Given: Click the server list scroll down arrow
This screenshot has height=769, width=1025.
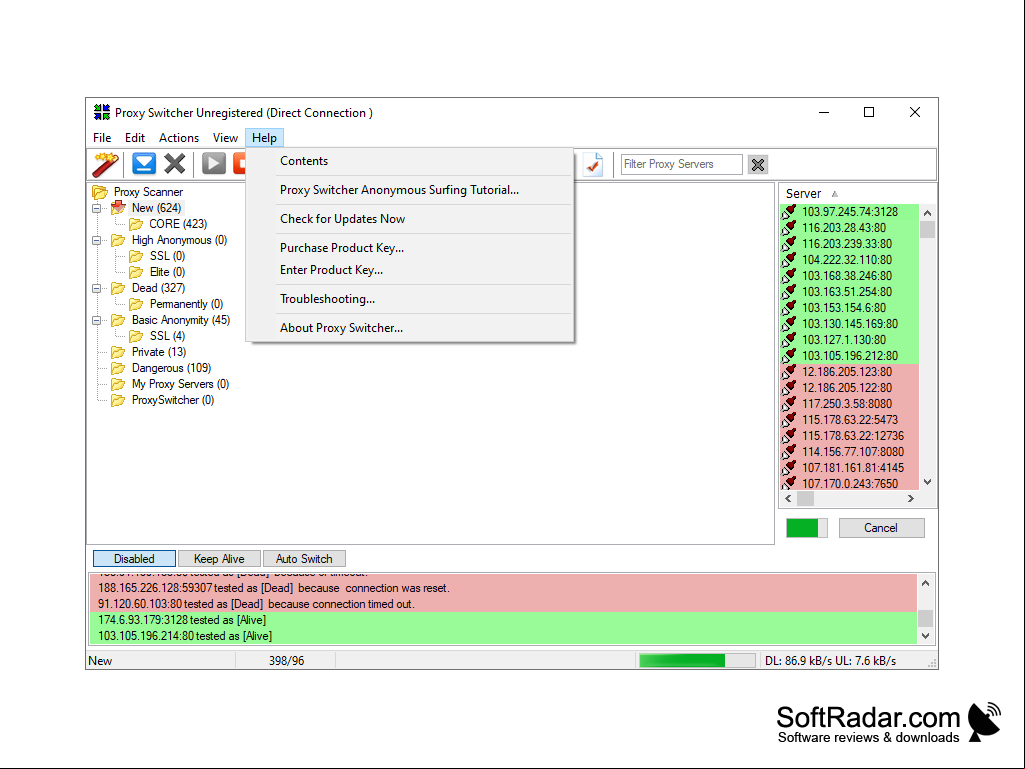Looking at the screenshot, I should [927, 483].
